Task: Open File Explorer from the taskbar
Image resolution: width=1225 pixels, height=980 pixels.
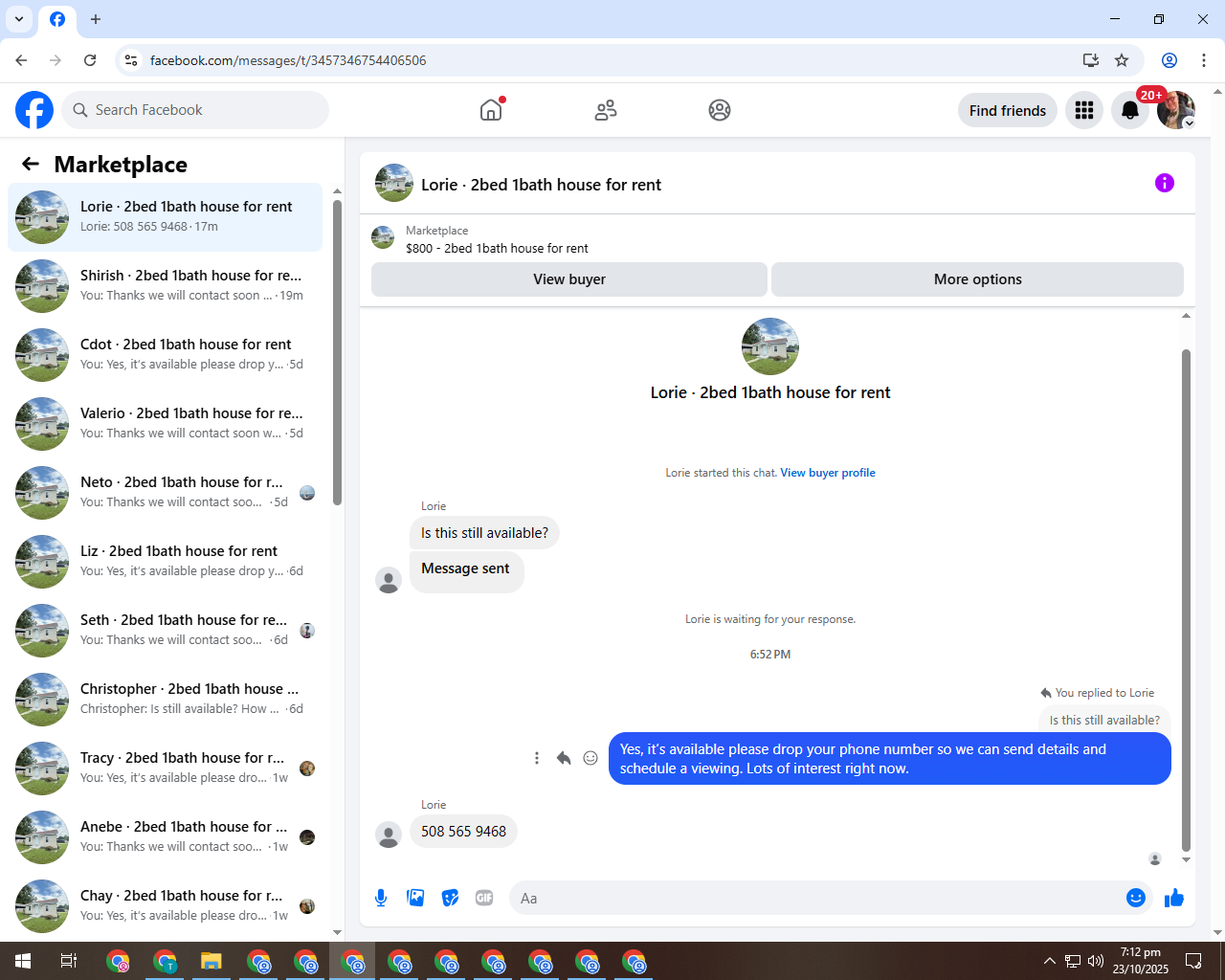Action: point(212,961)
